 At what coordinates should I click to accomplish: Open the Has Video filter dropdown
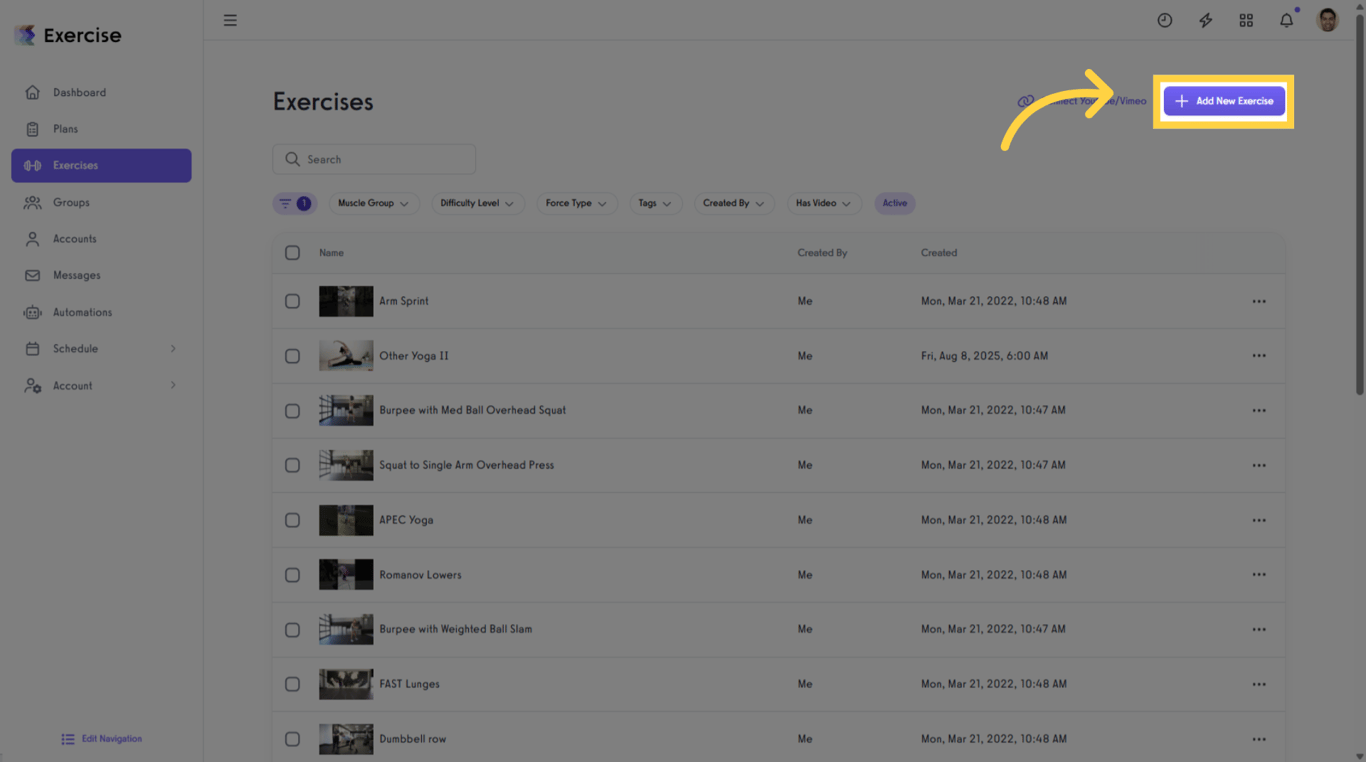824,203
